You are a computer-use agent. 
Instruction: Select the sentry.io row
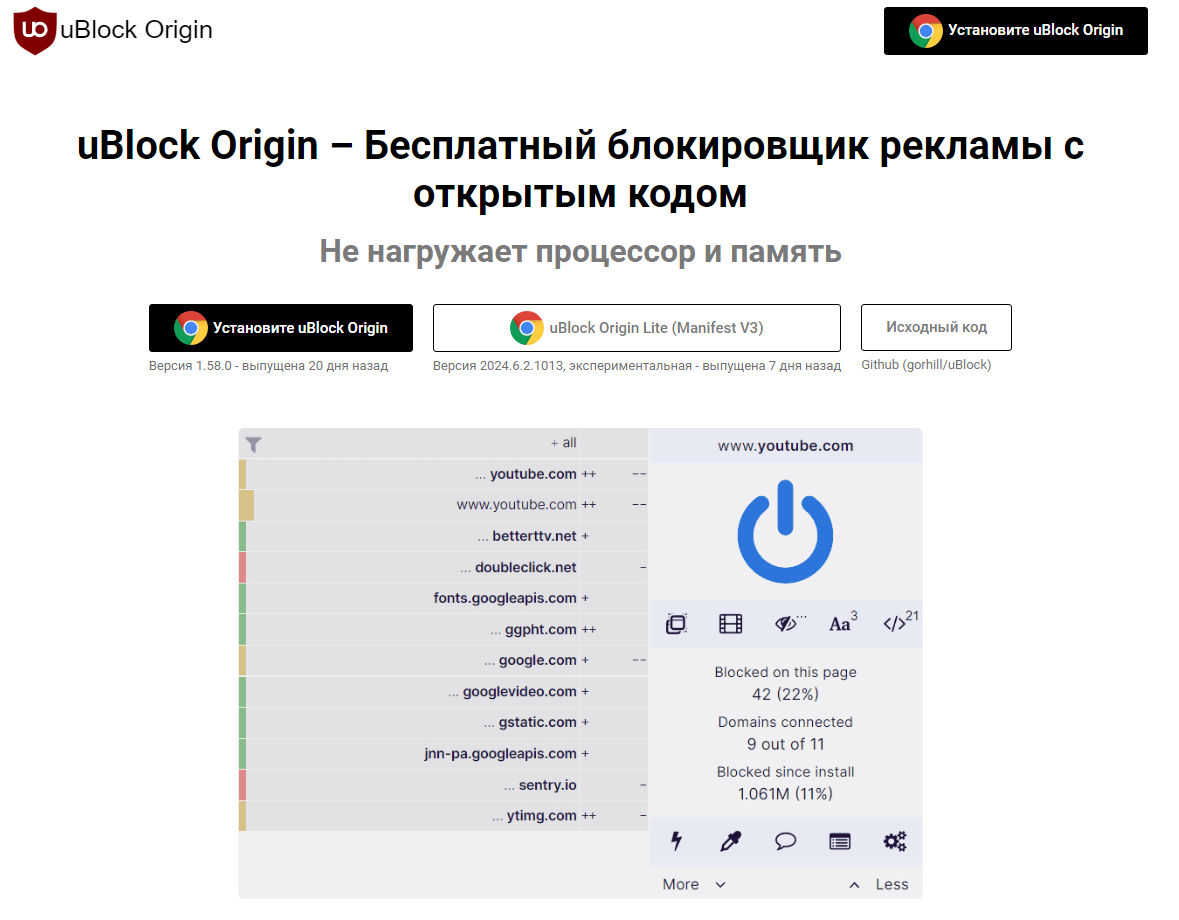pos(444,785)
